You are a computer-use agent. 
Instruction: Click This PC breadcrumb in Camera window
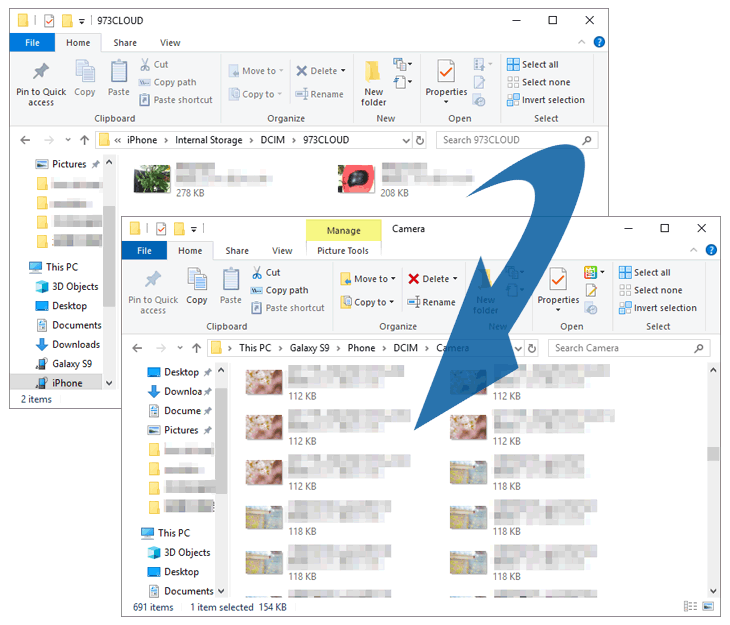click(255, 348)
